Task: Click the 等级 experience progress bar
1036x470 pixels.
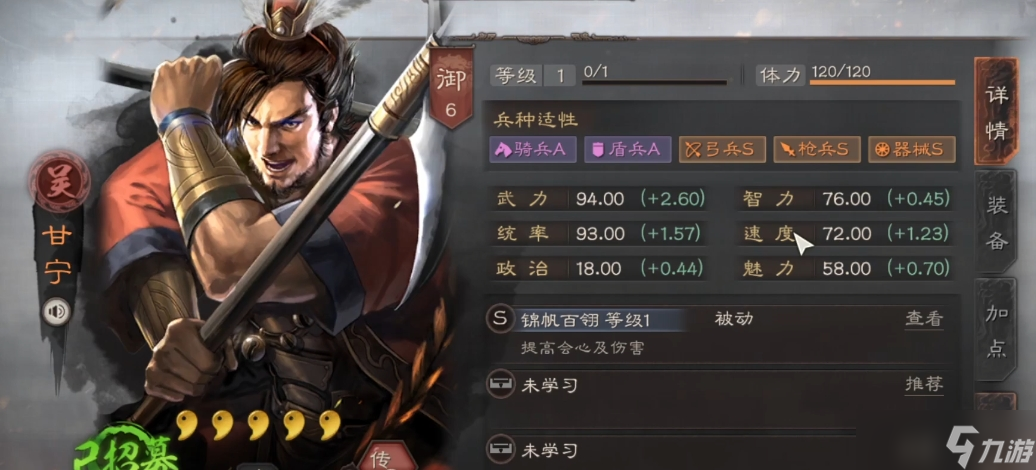Action: [x=654, y=82]
